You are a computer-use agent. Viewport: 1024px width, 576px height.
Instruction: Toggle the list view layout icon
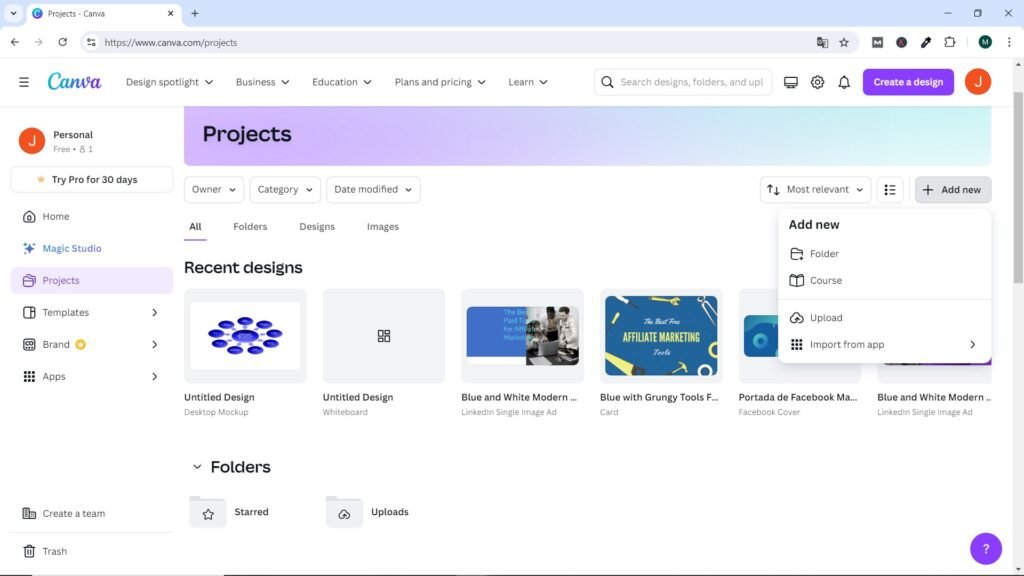(x=890, y=190)
